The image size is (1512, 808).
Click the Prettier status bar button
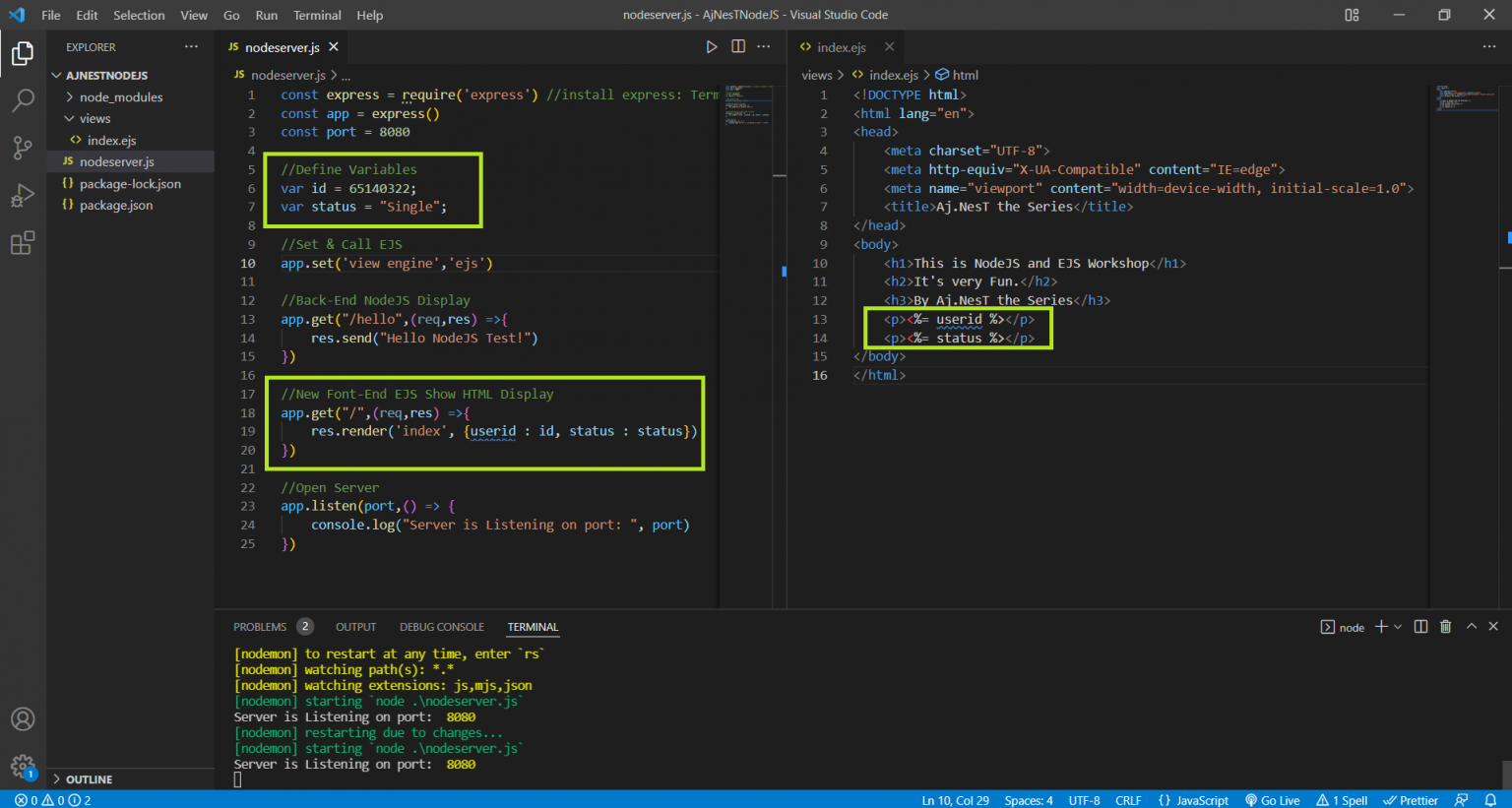[x=1412, y=800]
